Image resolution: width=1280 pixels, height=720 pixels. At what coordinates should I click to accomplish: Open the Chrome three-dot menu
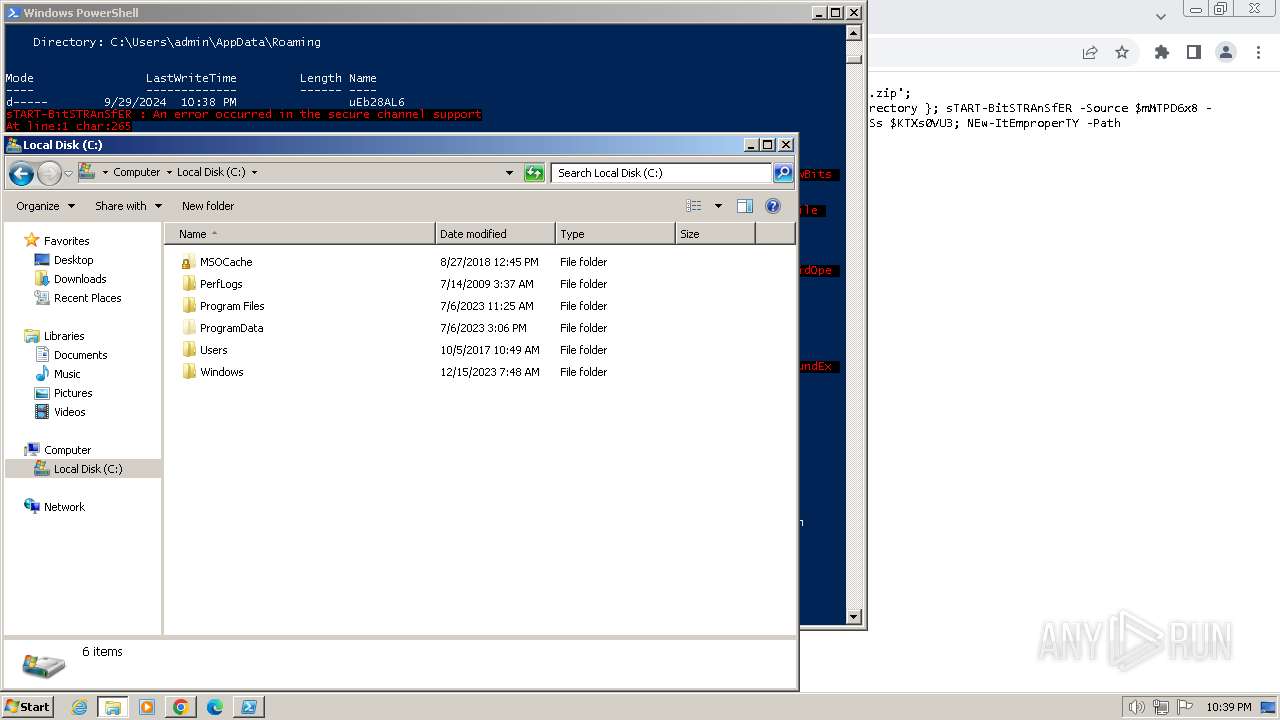pos(1257,53)
